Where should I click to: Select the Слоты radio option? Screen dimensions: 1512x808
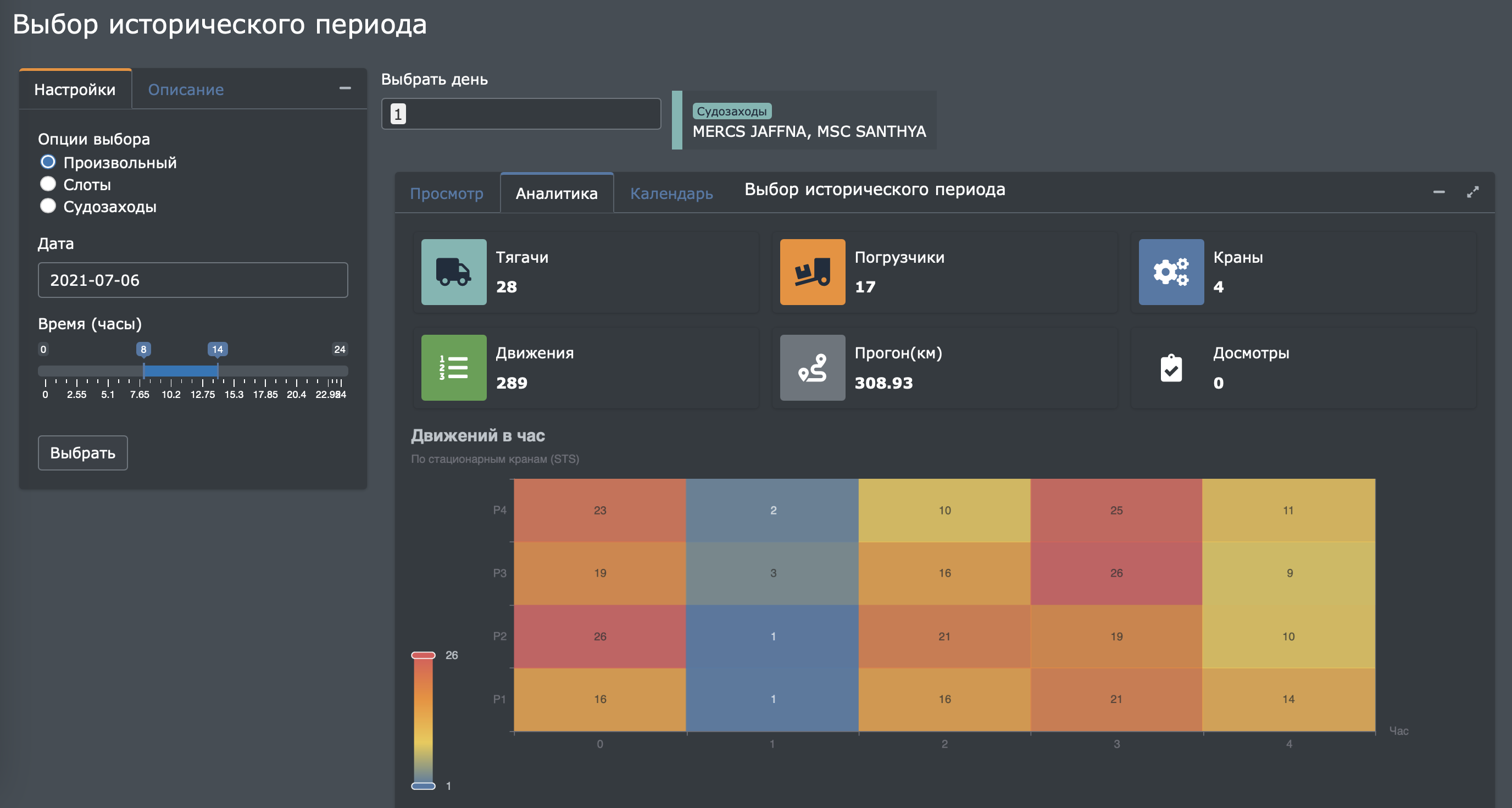click(x=48, y=184)
